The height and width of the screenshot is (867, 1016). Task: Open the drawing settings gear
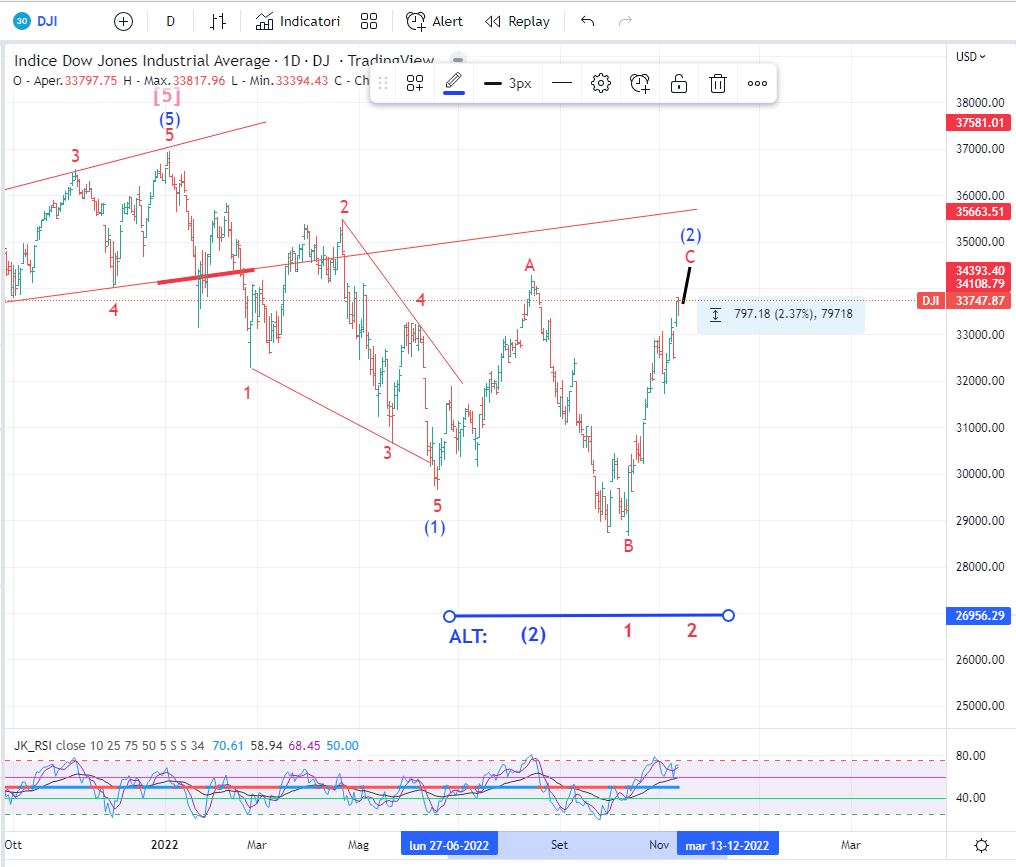[x=601, y=83]
